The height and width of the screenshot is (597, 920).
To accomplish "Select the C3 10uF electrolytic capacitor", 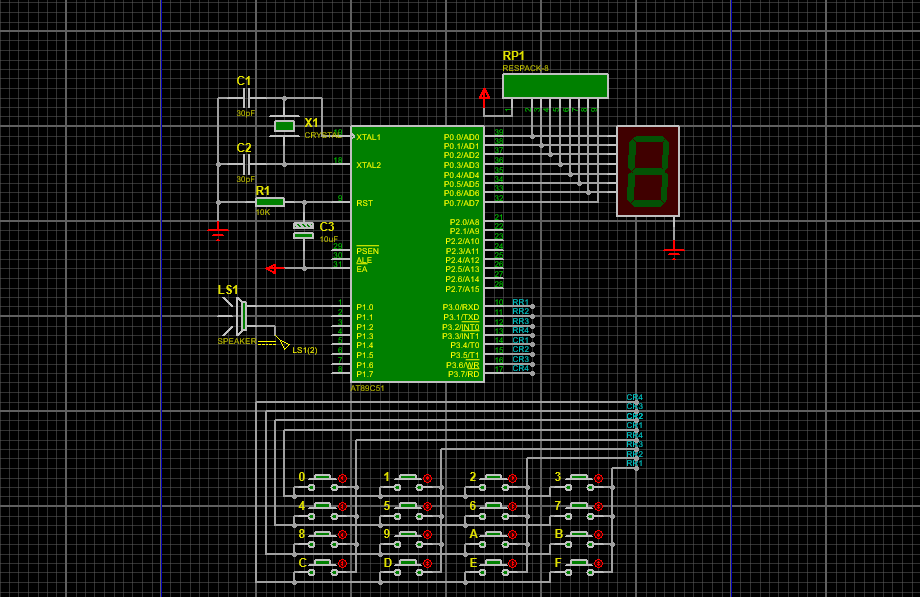I will pyautogui.click(x=303, y=230).
